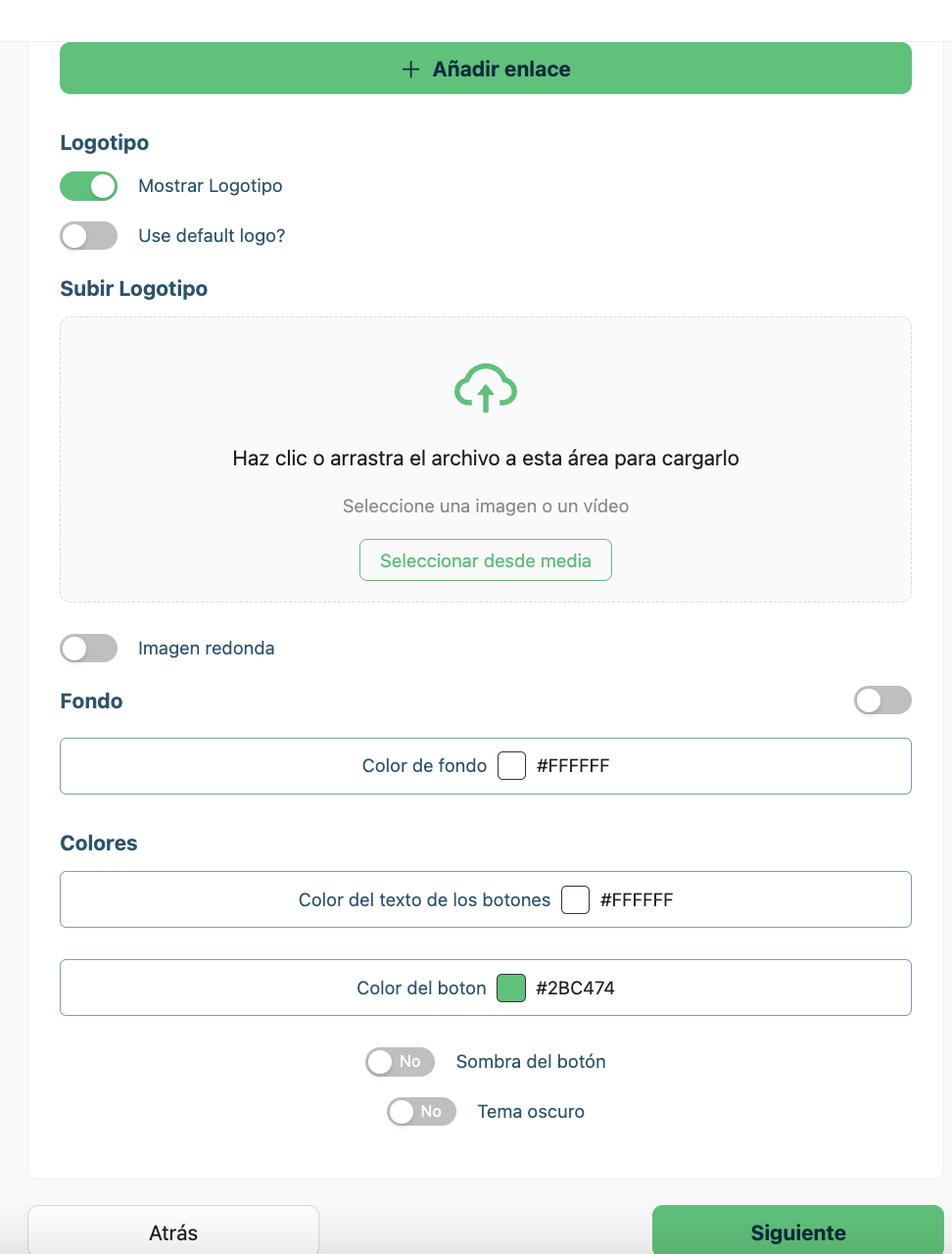Click the plus icon in Añadir enlace
The image size is (952, 1254).
[x=411, y=69]
